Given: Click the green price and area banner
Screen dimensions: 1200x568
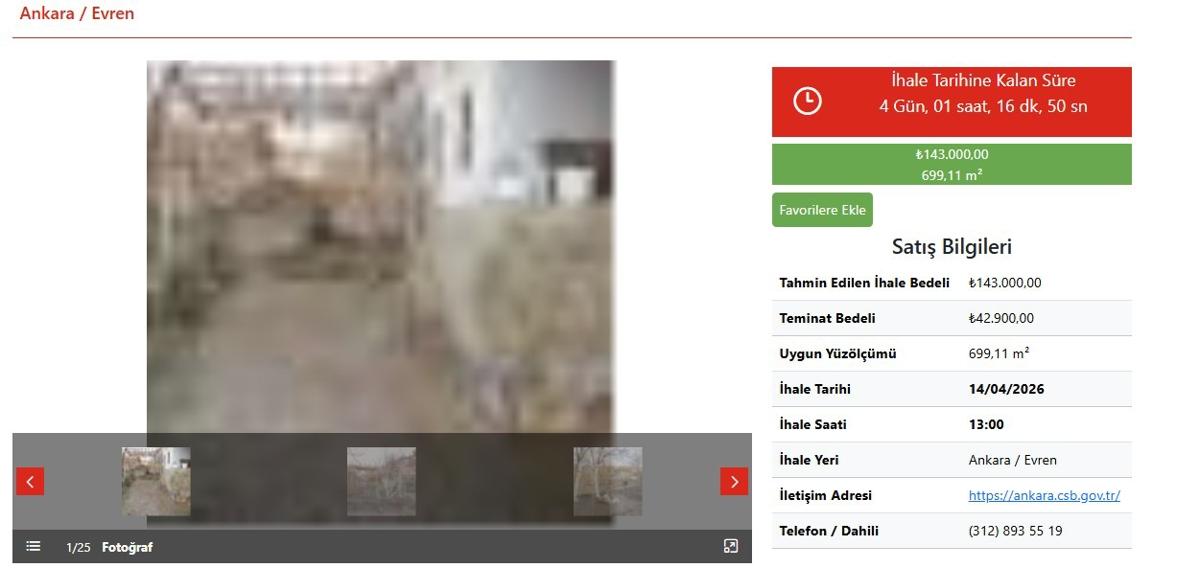Looking at the screenshot, I should (x=951, y=164).
